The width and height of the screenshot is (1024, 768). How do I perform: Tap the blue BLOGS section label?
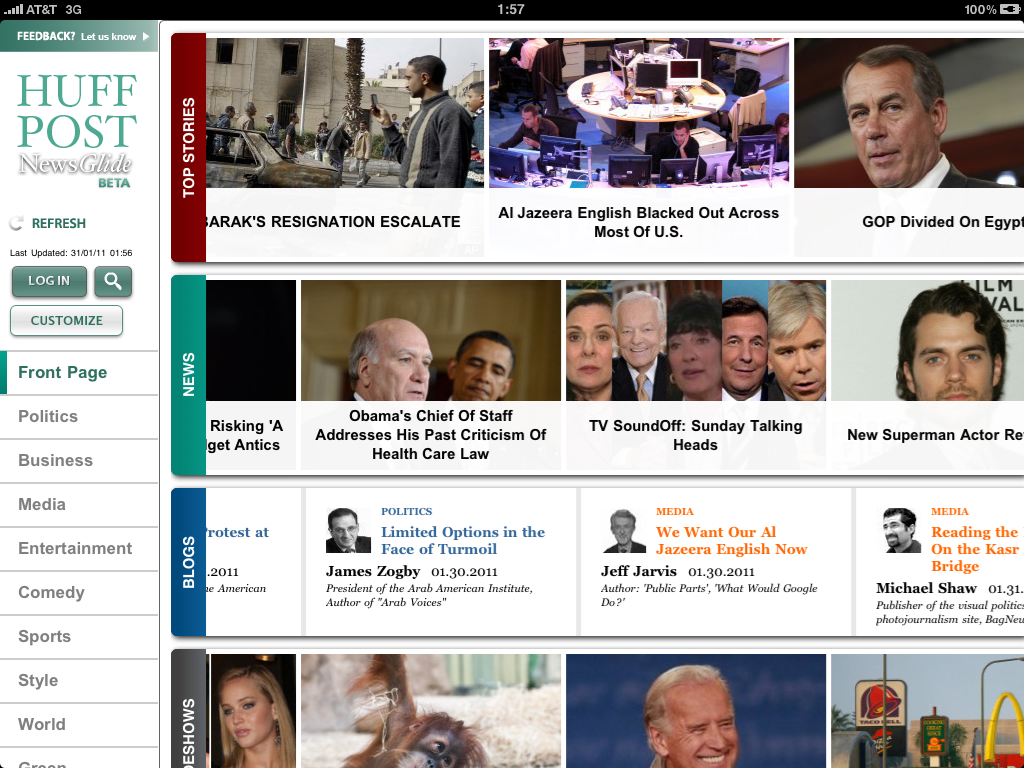(x=189, y=562)
